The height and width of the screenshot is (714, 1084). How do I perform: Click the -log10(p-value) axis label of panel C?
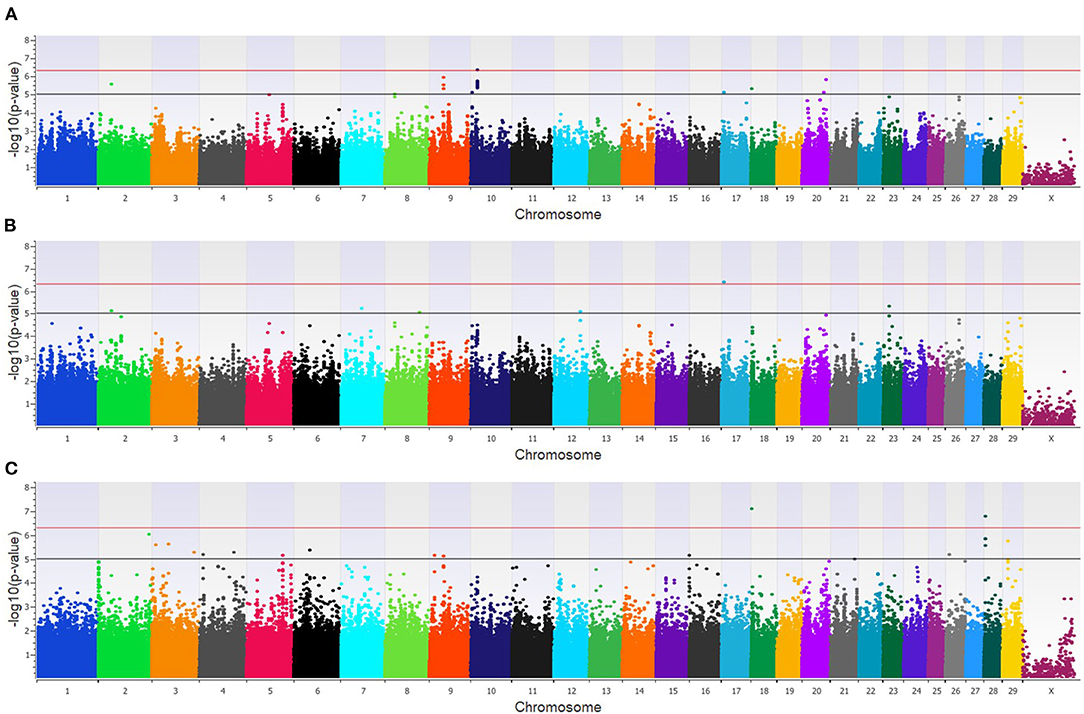click(x=15, y=581)
